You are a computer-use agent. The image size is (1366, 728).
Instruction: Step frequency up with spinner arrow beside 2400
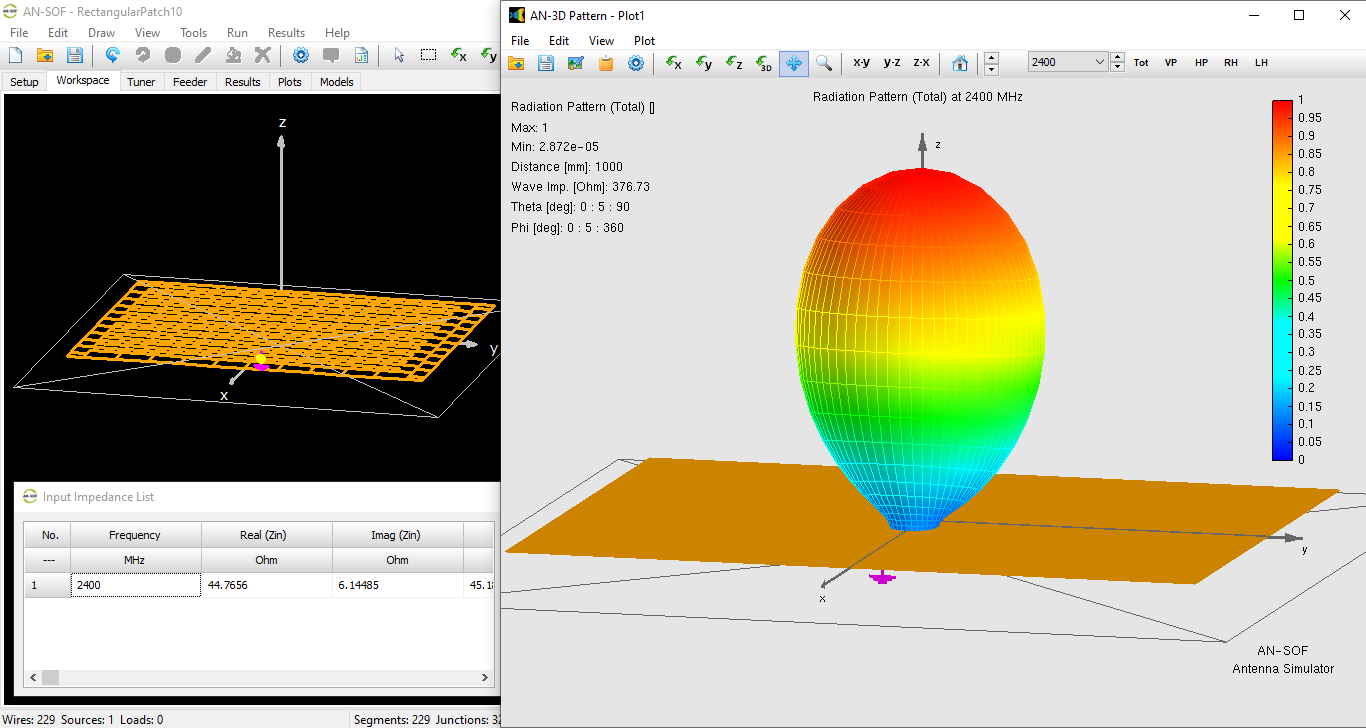click(1117, 57)
